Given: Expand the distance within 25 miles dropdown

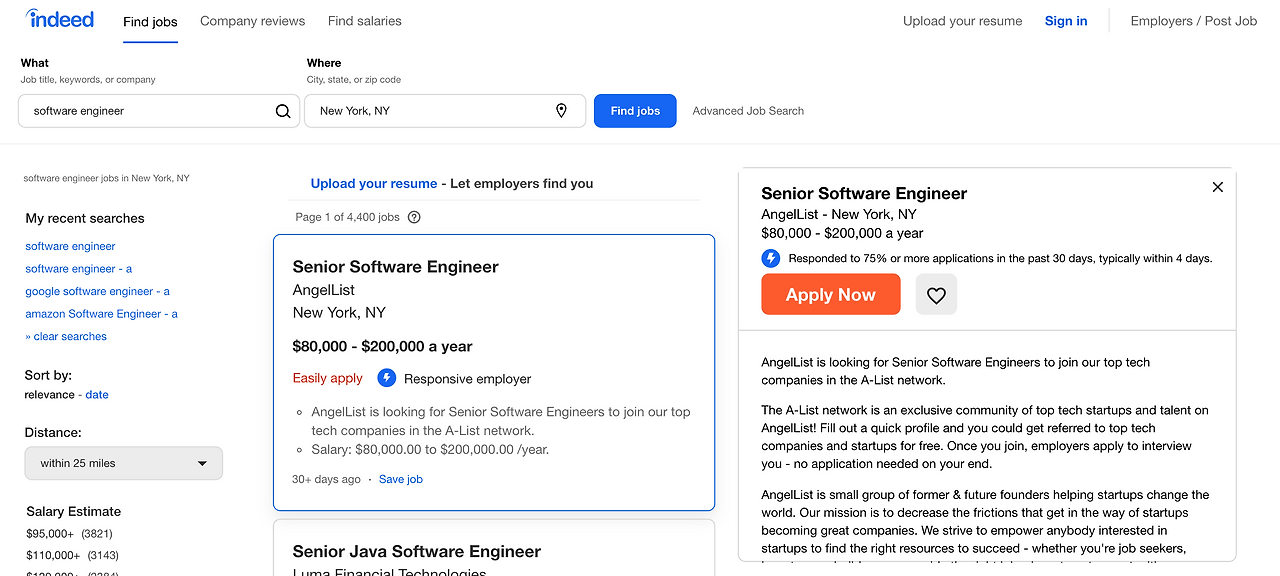Looking at the screenshot, I should pyautogui.click(x=124, y=463).
